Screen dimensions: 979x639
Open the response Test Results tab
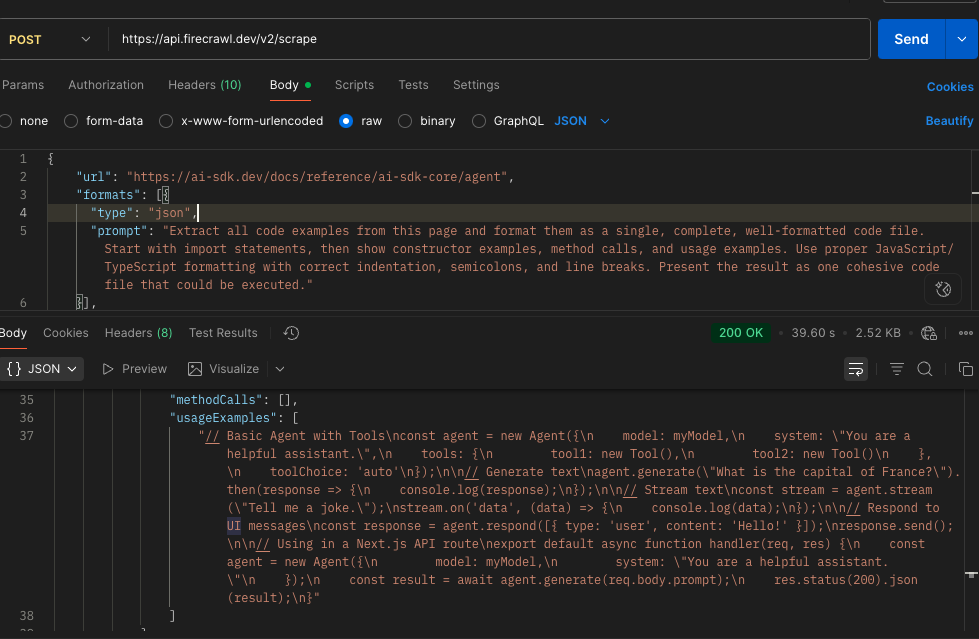[223, 333]
